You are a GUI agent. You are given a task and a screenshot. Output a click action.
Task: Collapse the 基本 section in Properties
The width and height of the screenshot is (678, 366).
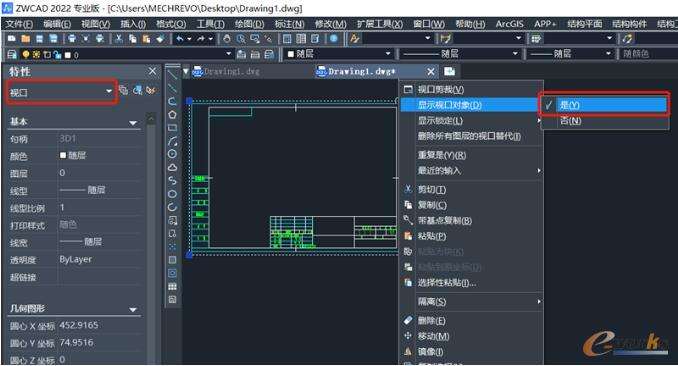tap(133, 123)
